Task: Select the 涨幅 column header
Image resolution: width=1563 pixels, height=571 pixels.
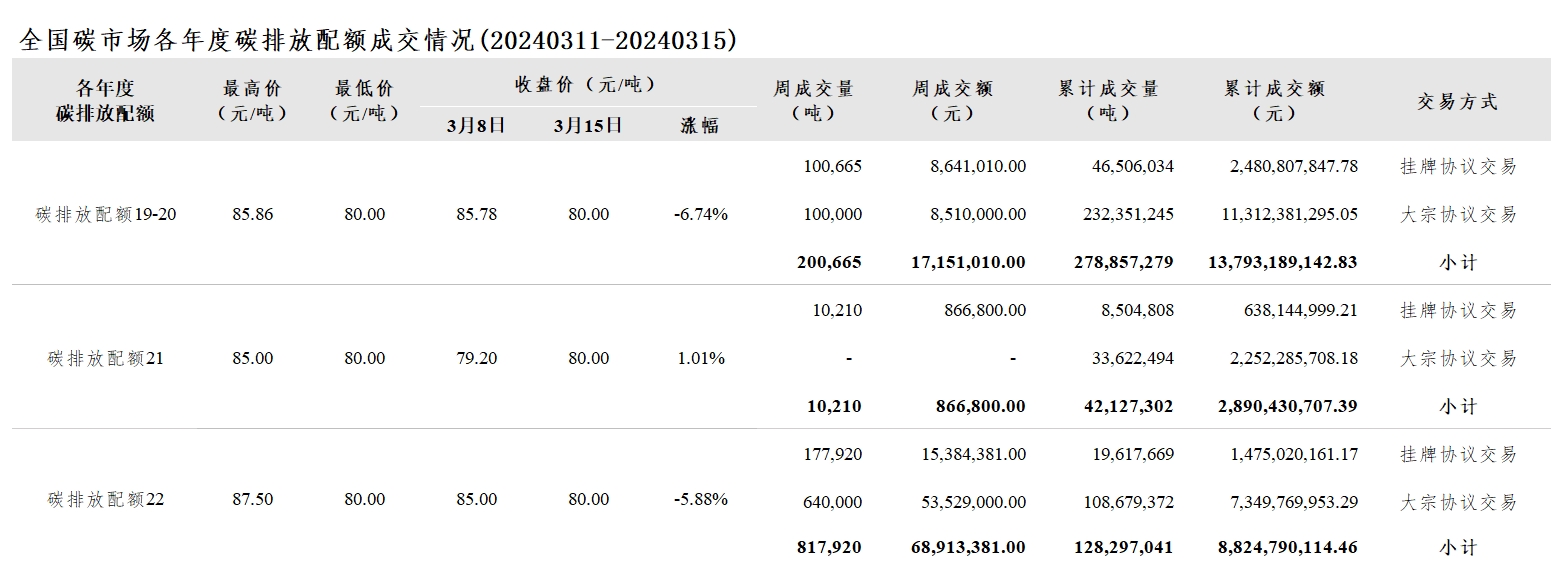Action: tap(700, 126)
